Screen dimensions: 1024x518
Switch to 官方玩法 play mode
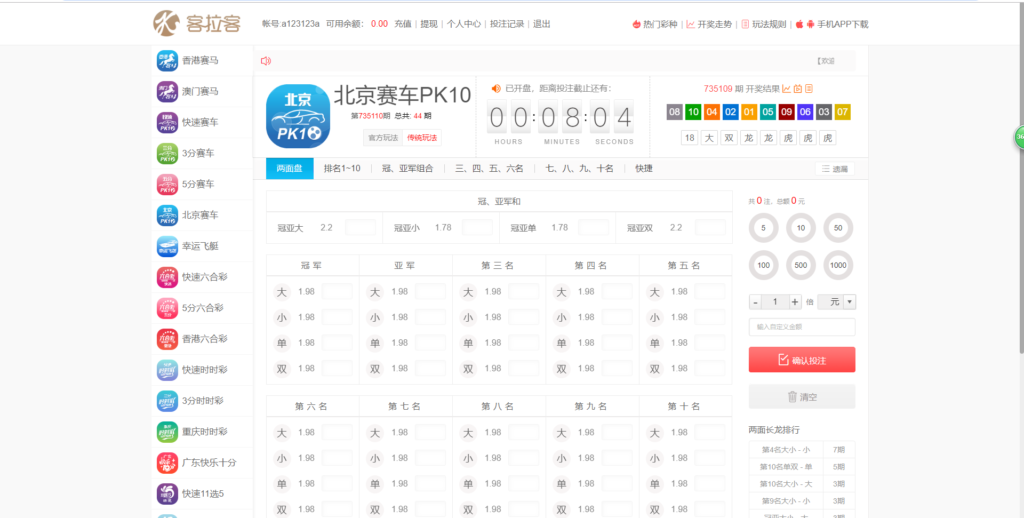(x=383, y=138)
